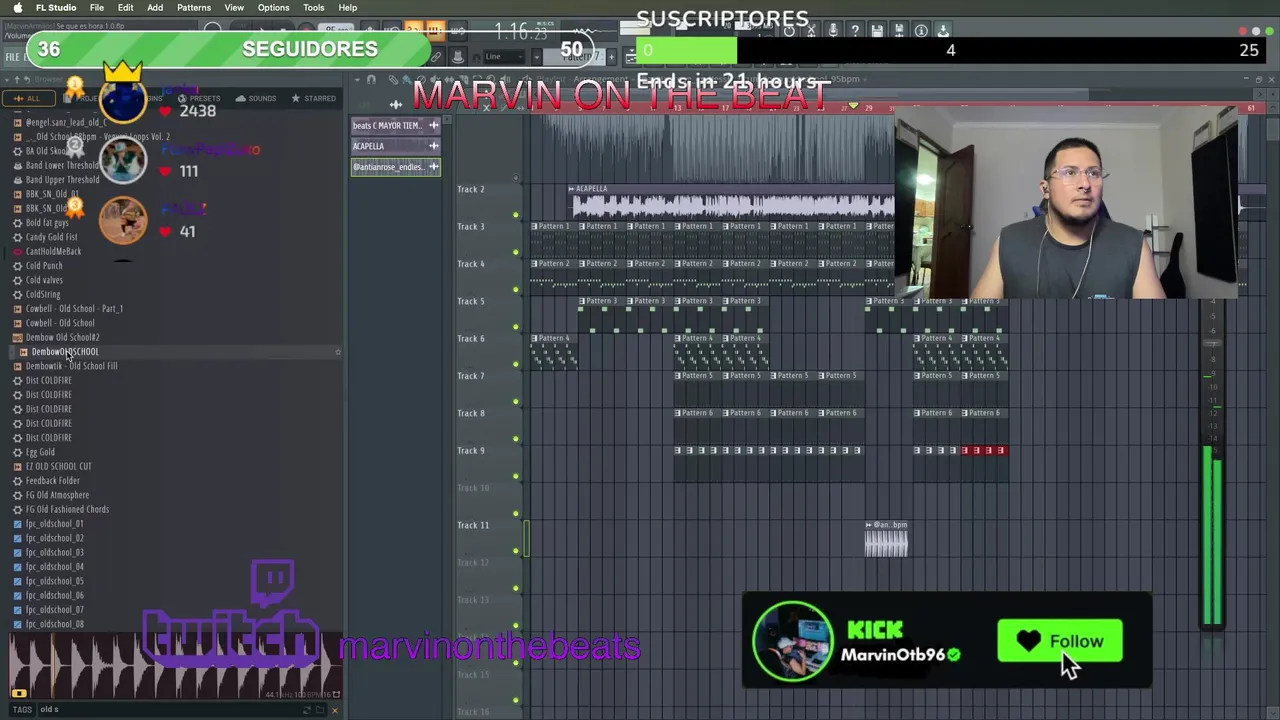Click the undo history icon
The image size is (1280, 720).
(x=789, y=31)
